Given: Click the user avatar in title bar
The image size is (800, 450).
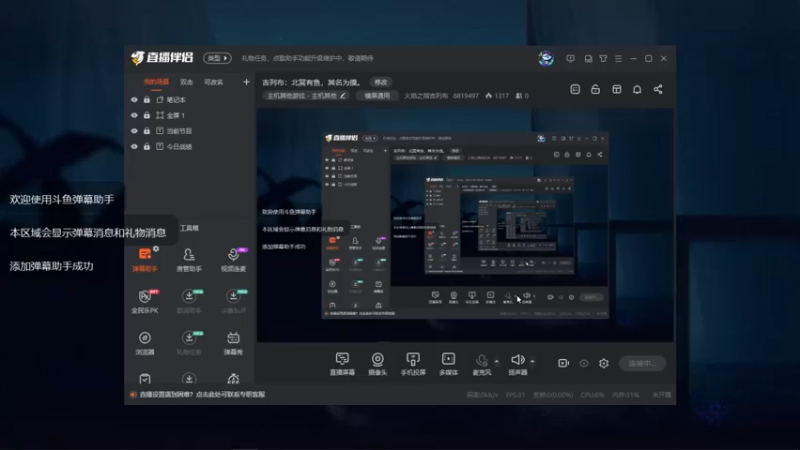Looking at the screenshot, I should 546,58.
